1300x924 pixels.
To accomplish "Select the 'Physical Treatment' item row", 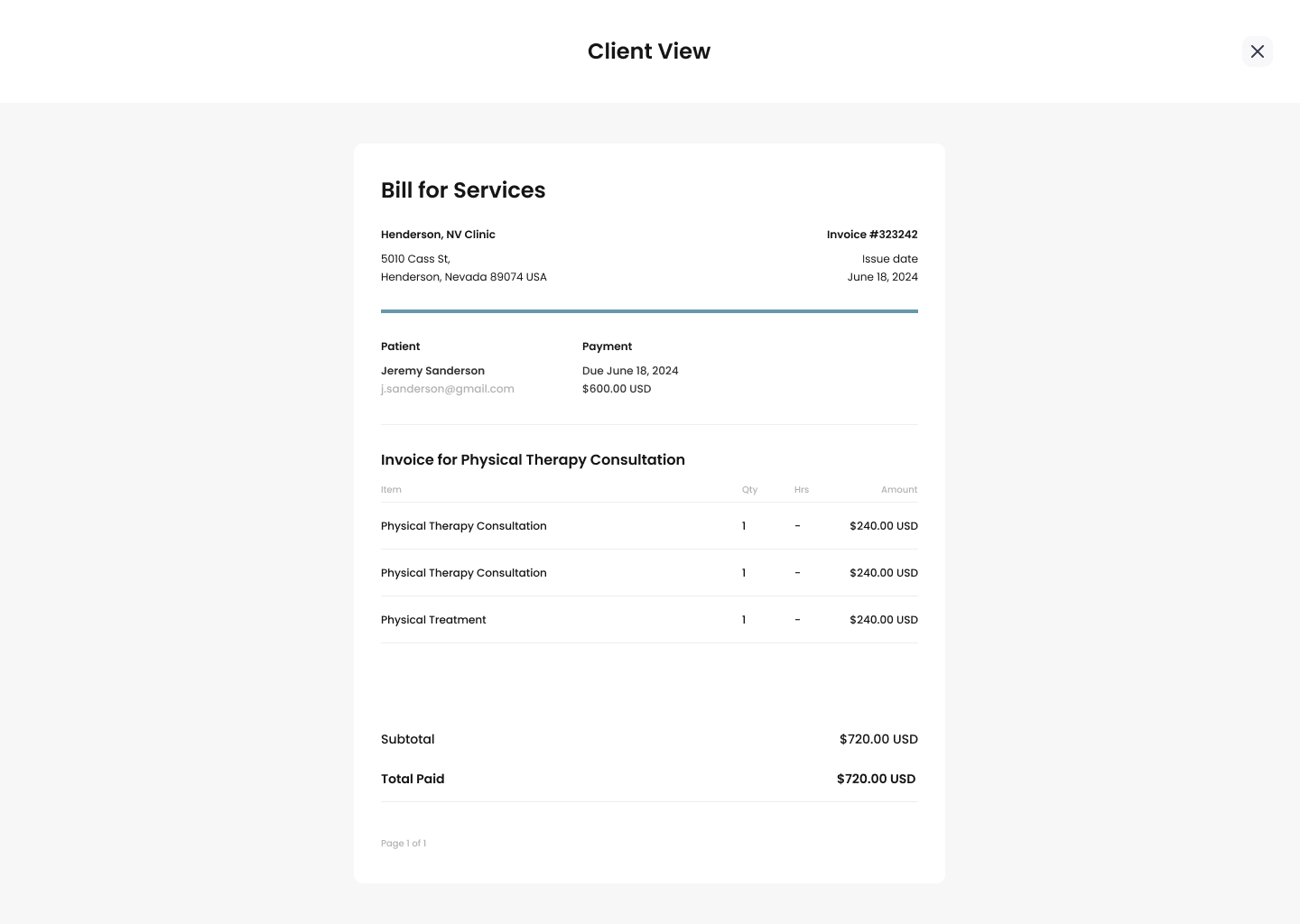I will pos(649,620).
